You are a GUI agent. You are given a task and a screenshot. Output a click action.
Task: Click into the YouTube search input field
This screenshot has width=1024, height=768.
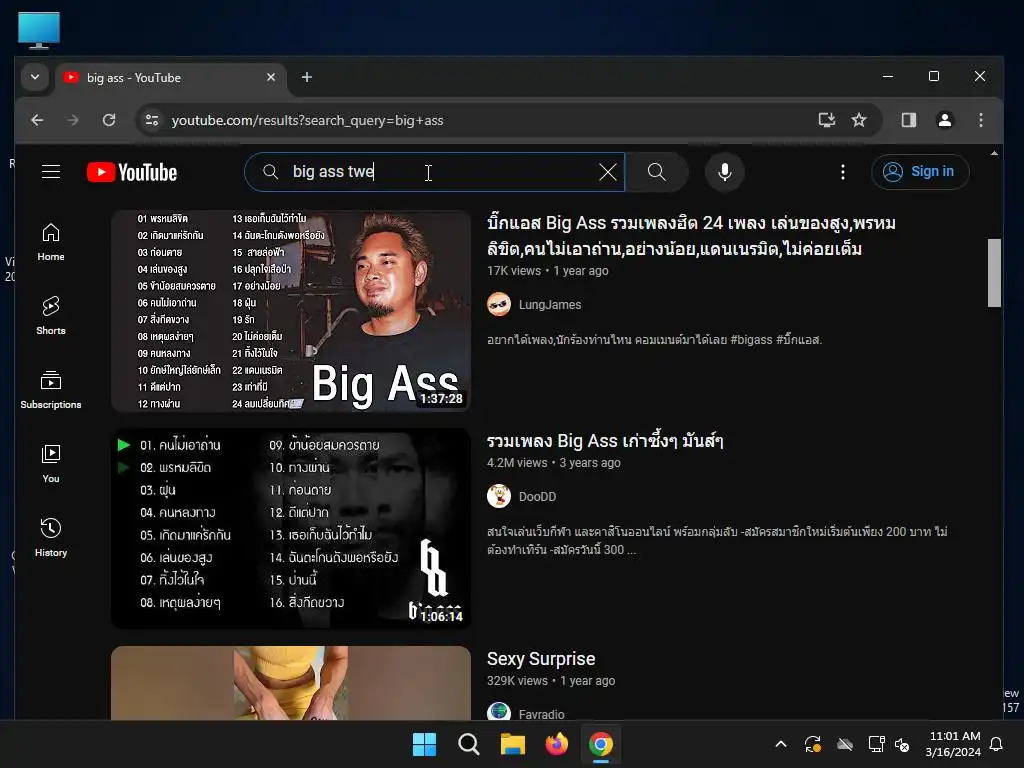click(434, 172)
